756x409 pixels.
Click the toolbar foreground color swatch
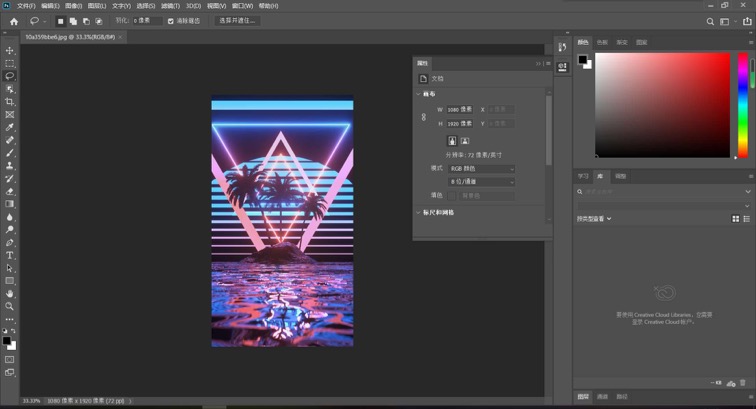coord(7,341)
